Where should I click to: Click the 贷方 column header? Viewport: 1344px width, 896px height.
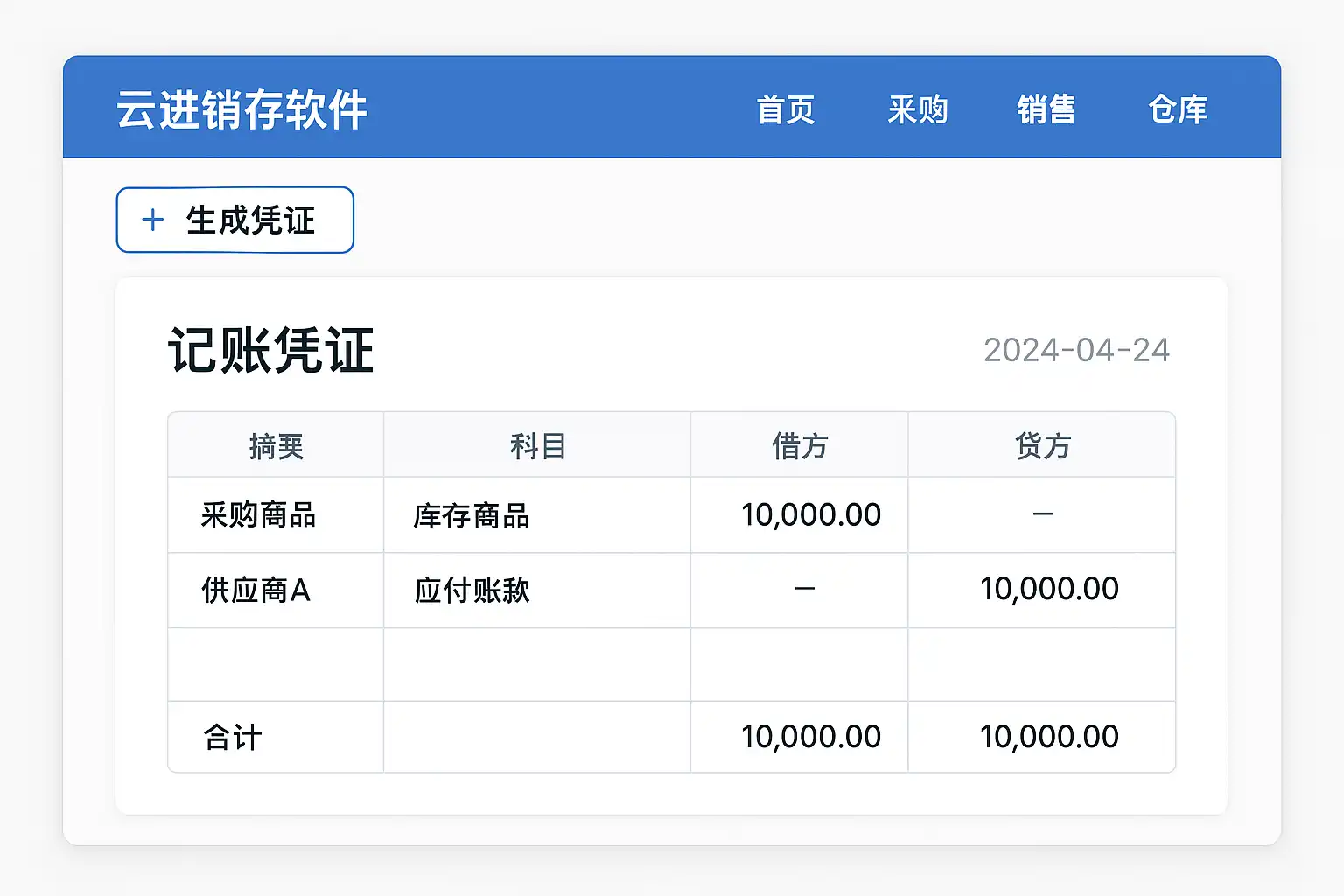tap(1042, 446)
